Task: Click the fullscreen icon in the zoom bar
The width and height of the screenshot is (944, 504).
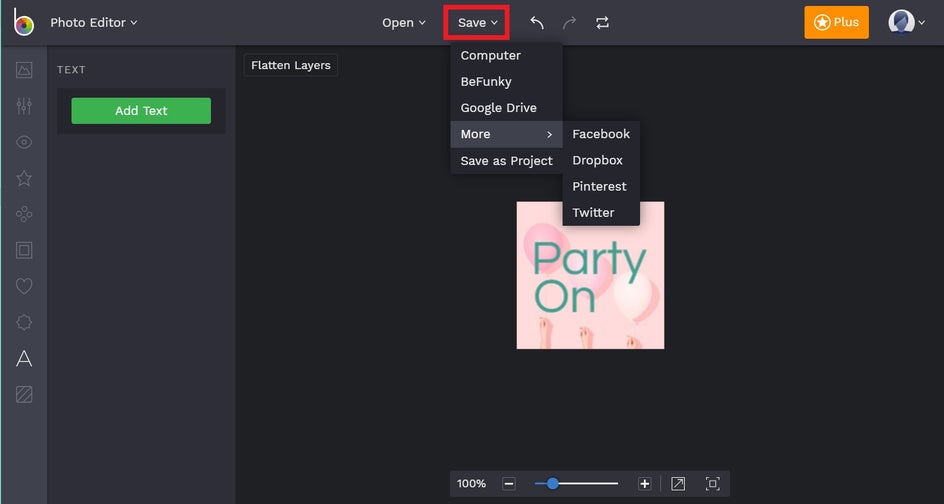Action: tap(713, 484)
